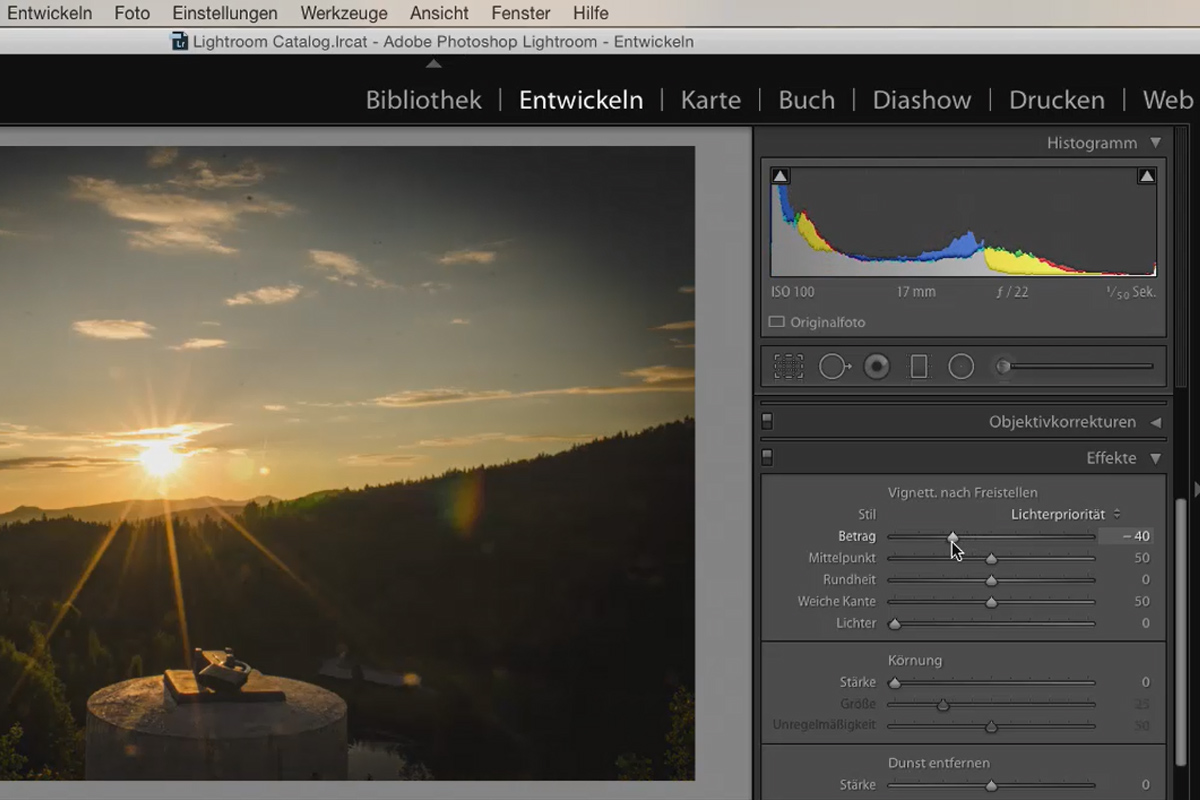Click the Mittelpunkt slider handle
1200x800 pixels.
[x=991, y=559]
